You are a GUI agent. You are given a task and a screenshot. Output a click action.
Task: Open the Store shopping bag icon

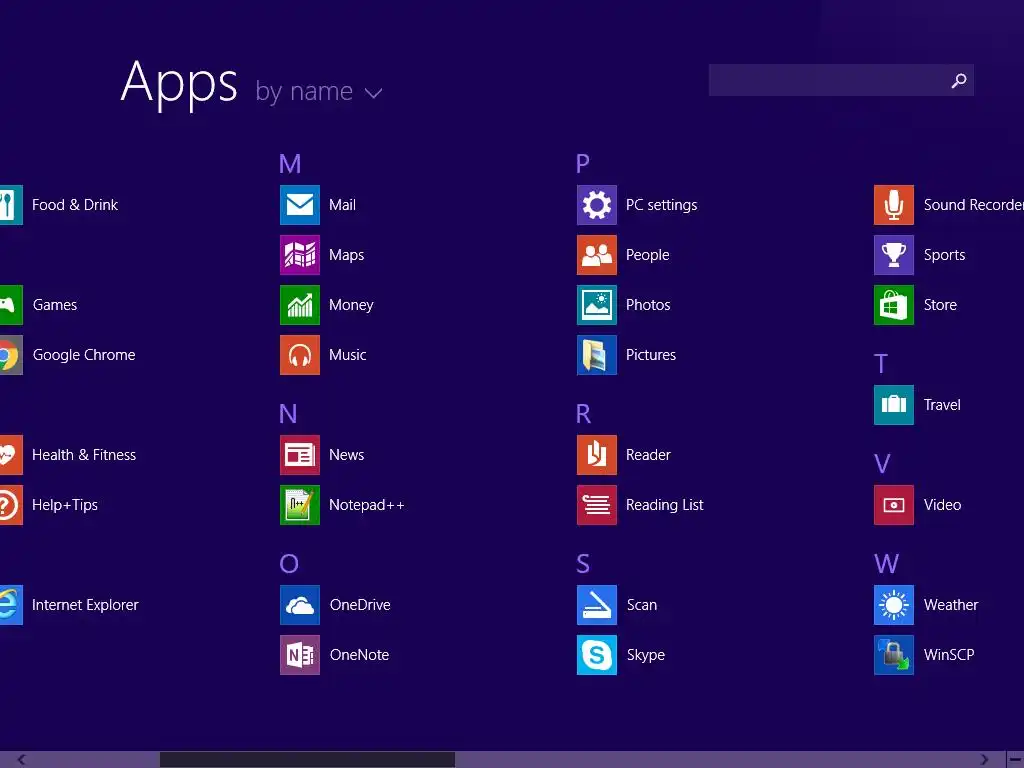894,304
